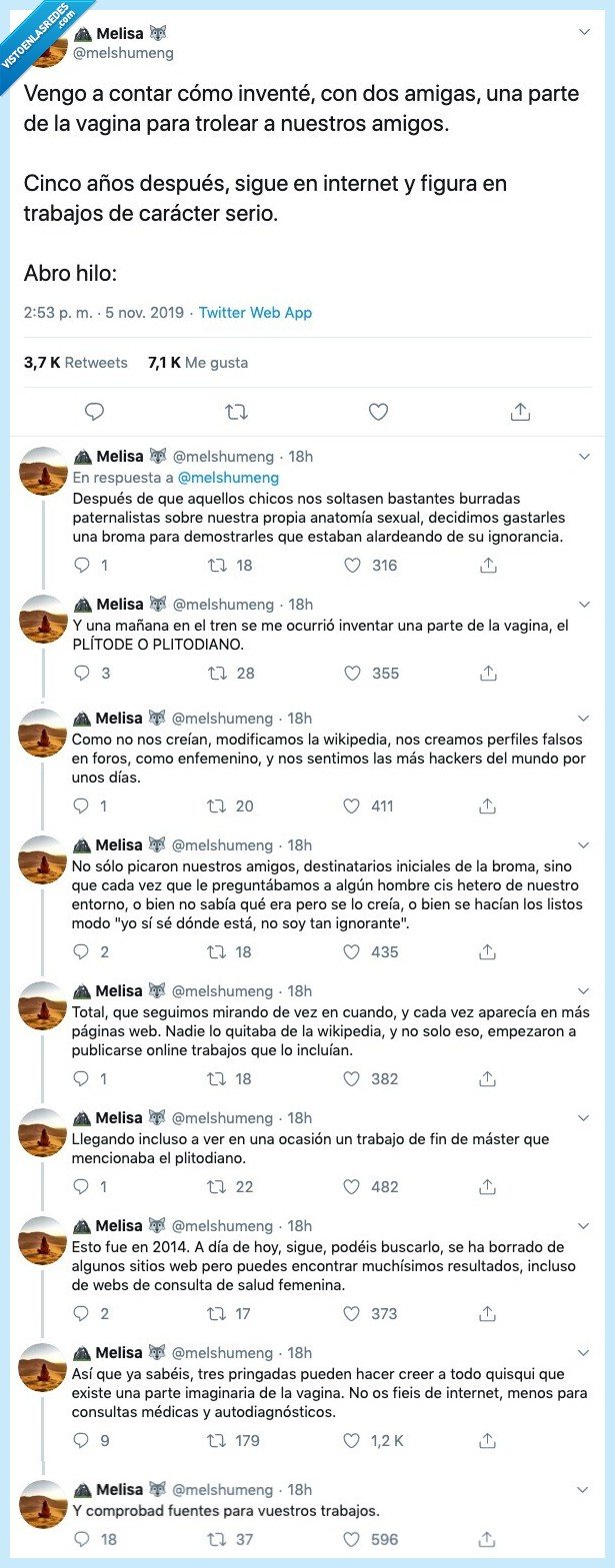Share the main tweet

pos(520,411)
